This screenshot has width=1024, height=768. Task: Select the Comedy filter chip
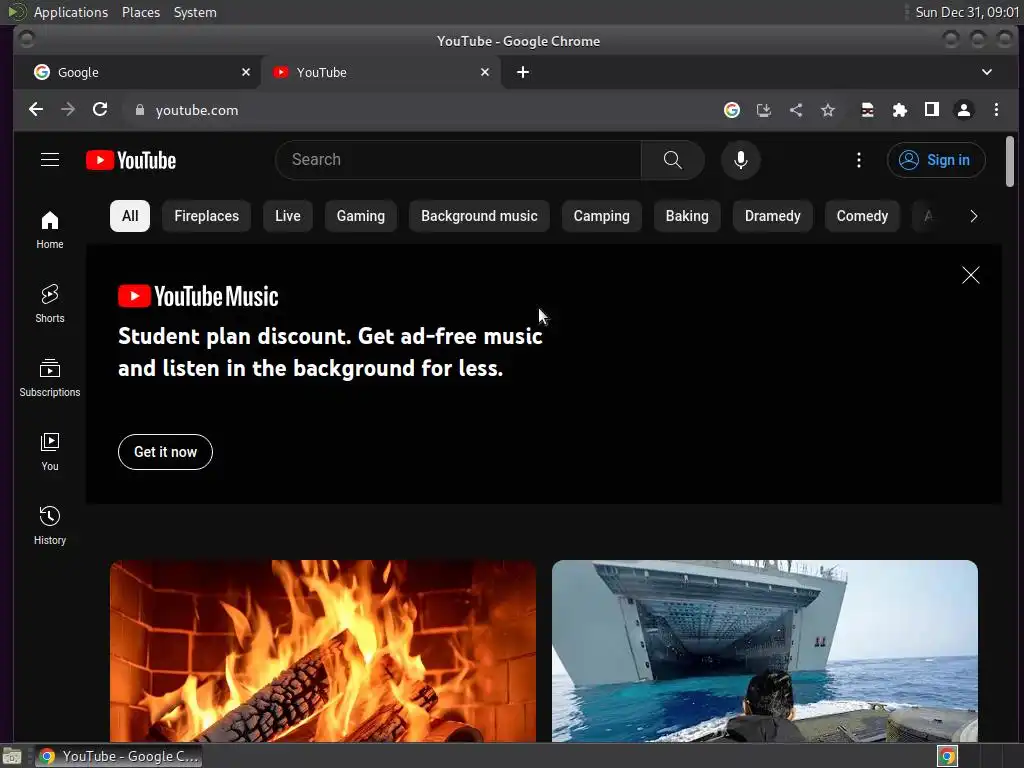pos(862,216)
